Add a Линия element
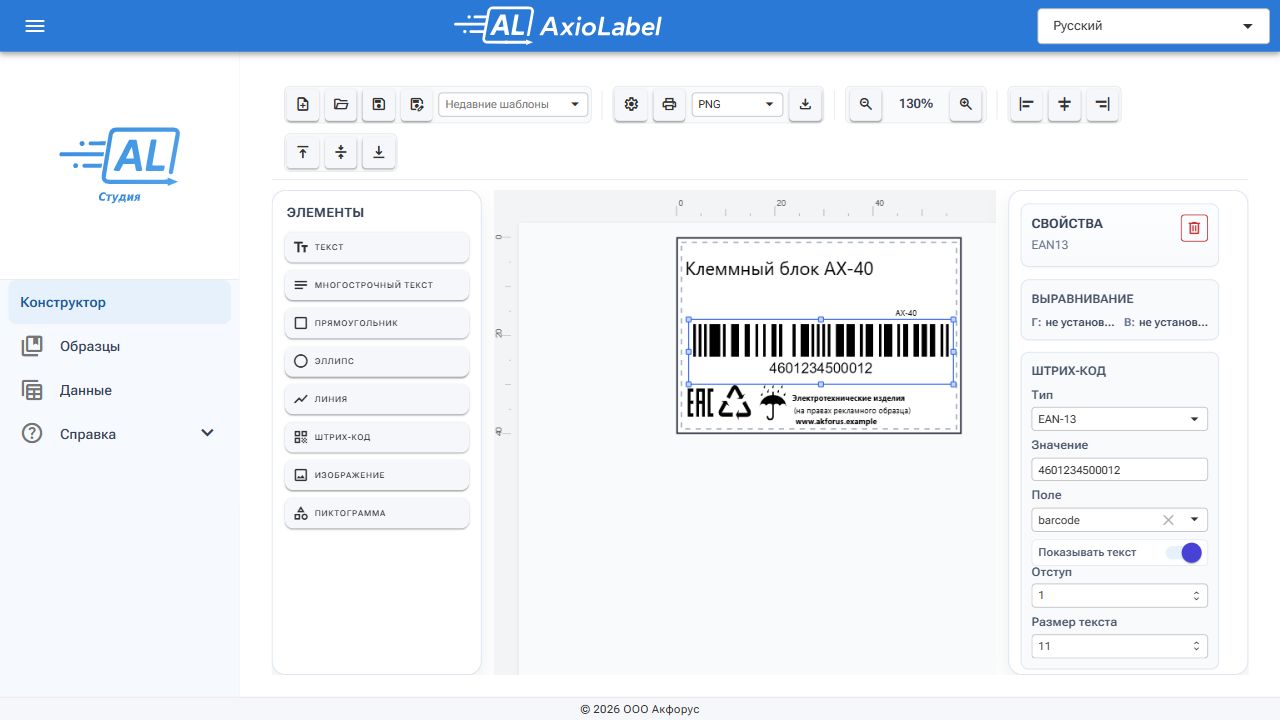The width and height of the screenshot is (1280, 720). 377,399
